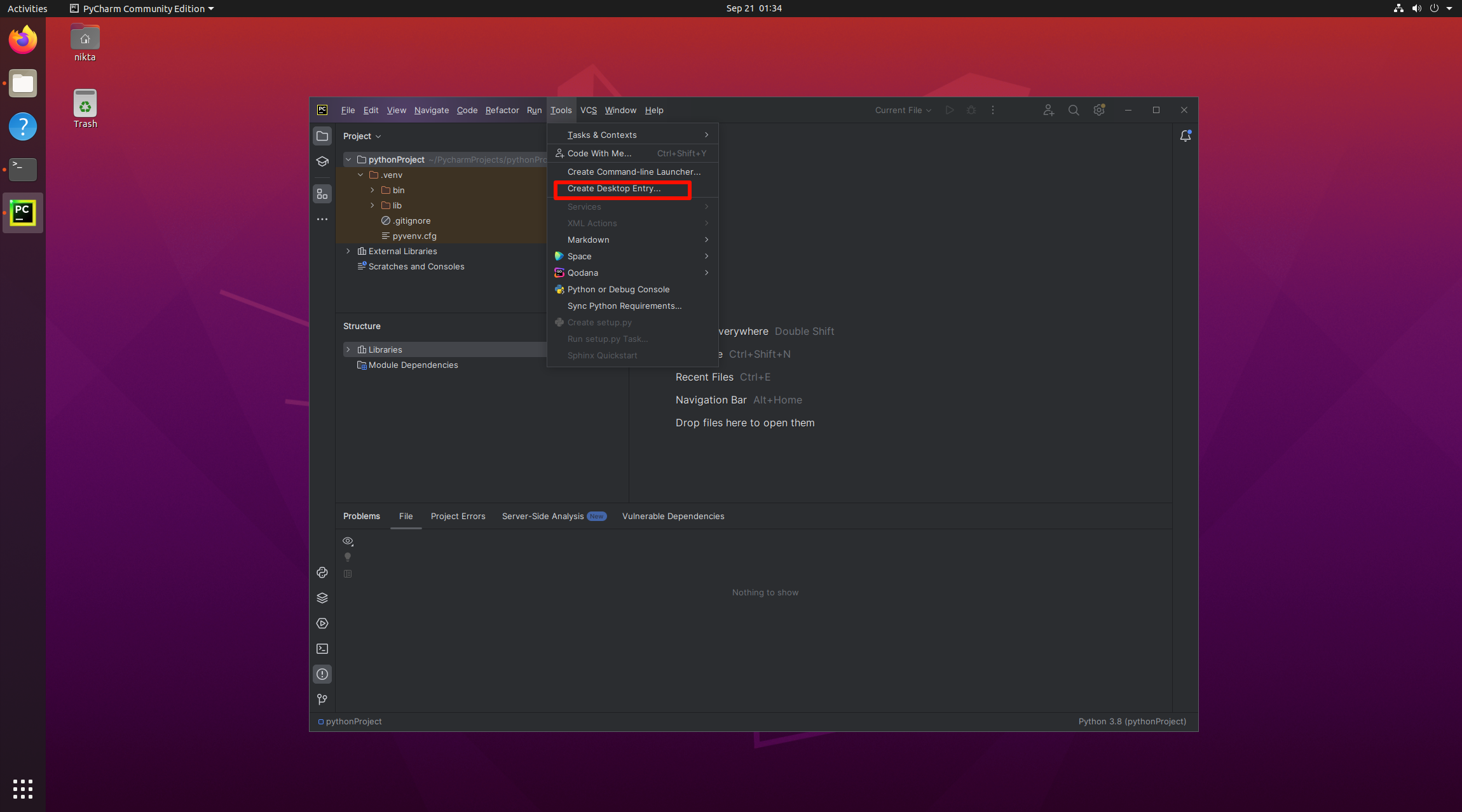Open the Services tool window icon
The image size is (1462, 812).
coord(322,623)
